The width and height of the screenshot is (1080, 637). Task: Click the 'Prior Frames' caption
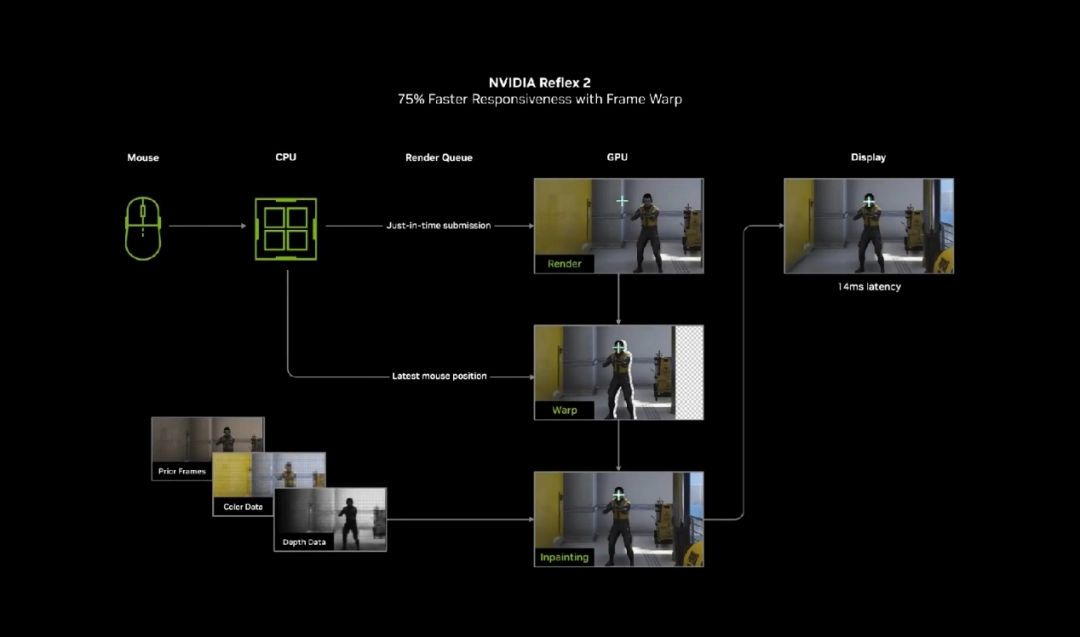click(182, 471)
